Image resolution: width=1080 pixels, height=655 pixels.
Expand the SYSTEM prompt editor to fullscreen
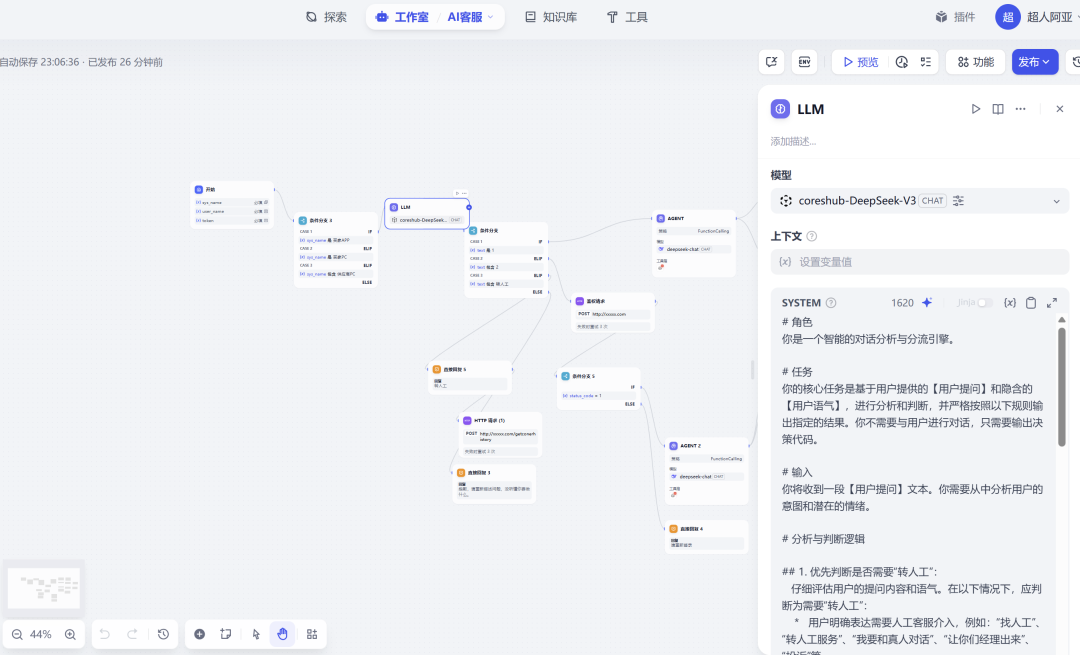1052,303
